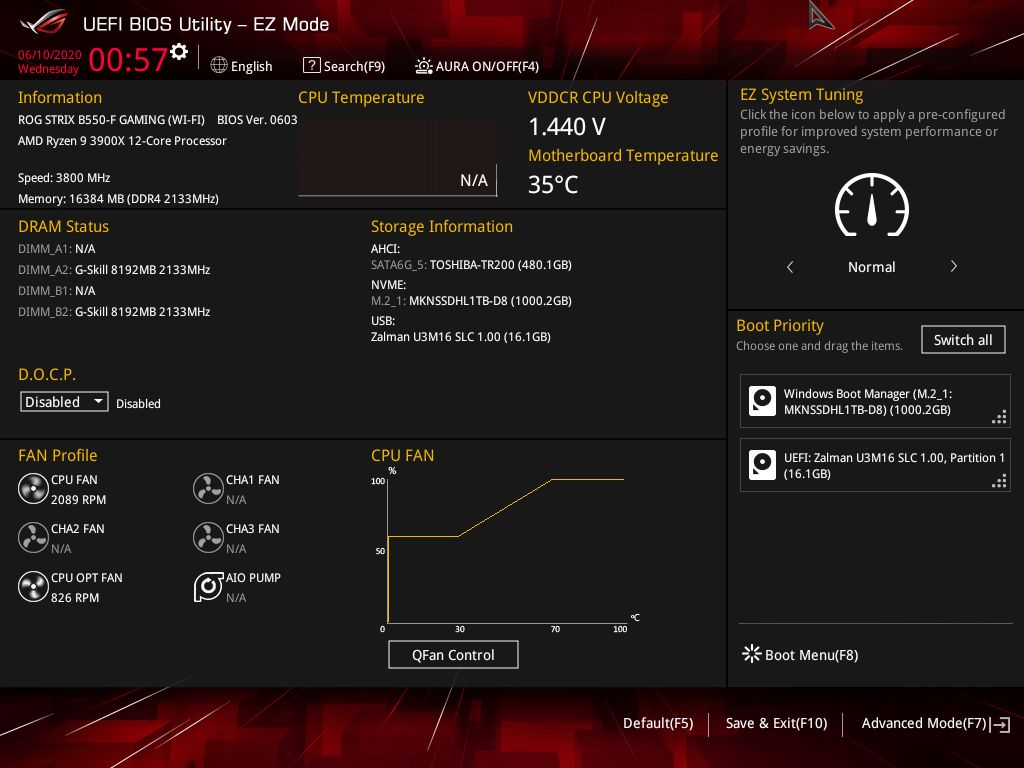Click the globe icon beside English
The image size is (1024, 768).
219,65
